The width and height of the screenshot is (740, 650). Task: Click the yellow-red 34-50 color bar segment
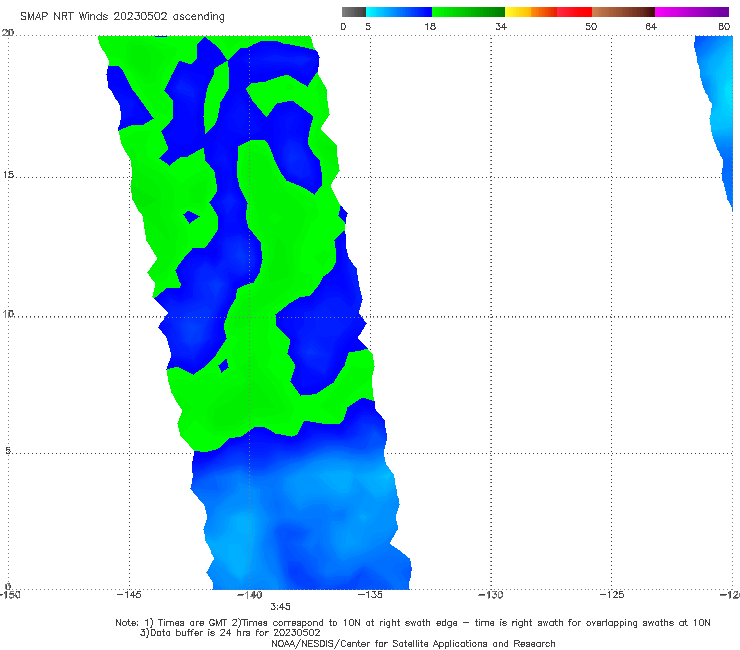coord(548,12)
